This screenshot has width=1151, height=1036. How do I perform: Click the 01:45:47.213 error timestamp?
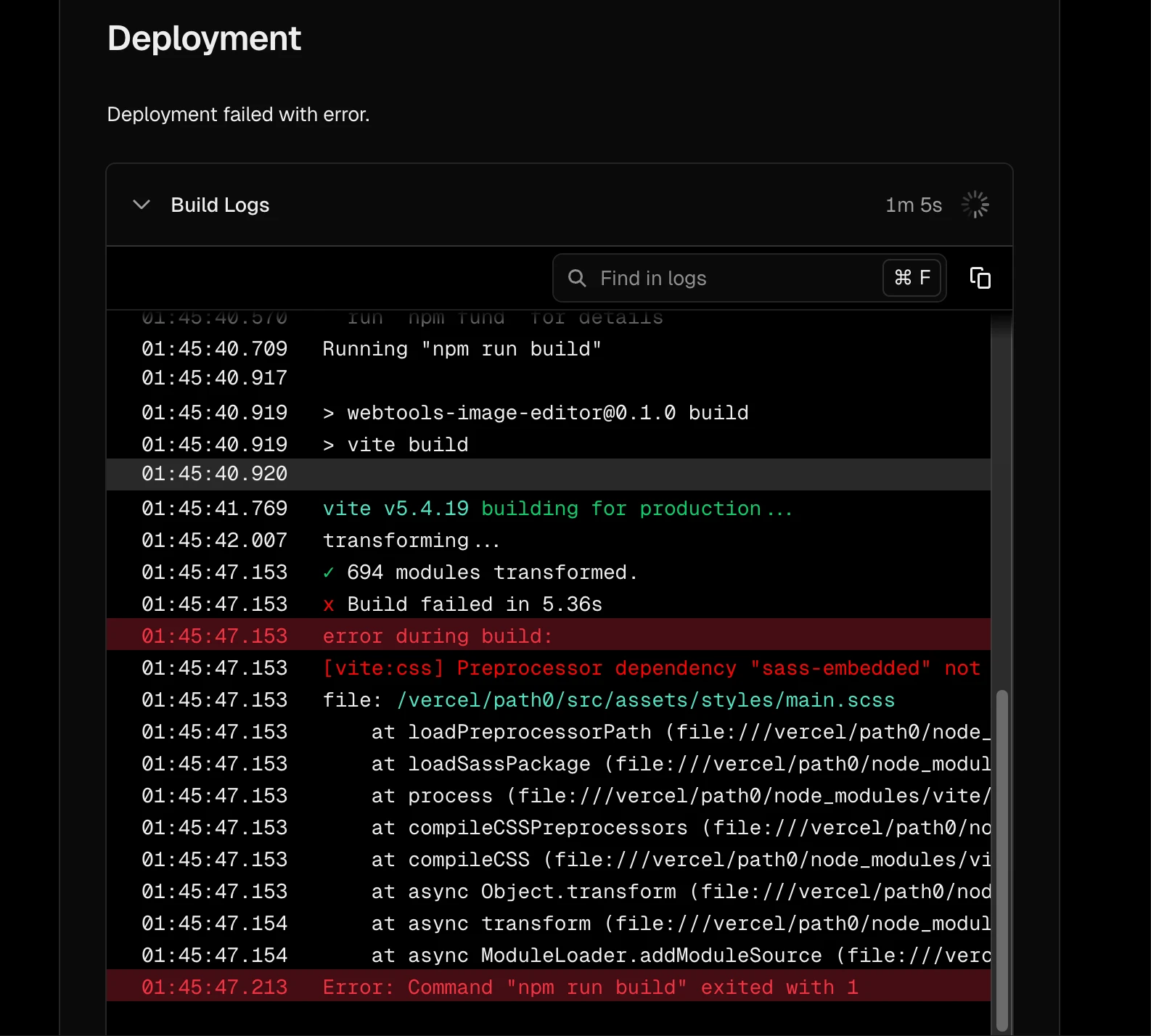point(215,987)
